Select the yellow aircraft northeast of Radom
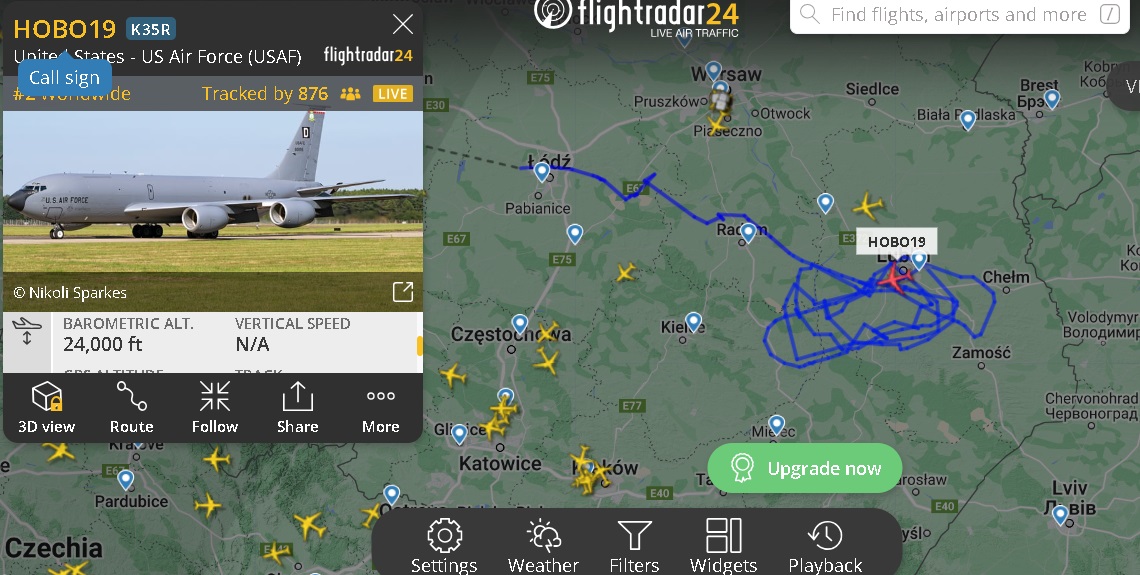1140x575 pixels. 867,206
